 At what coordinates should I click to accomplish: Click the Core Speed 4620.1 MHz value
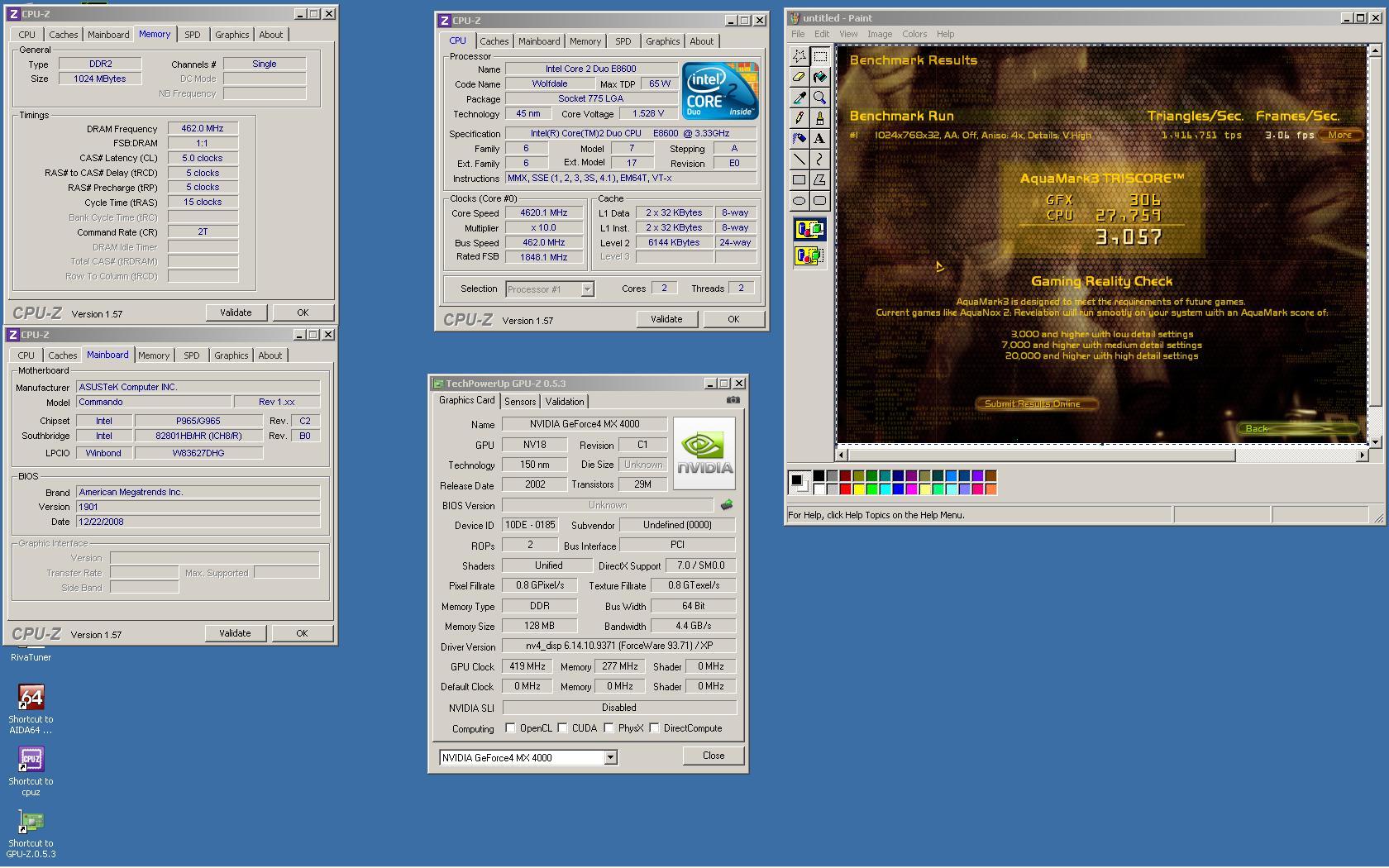pos(543,213)
